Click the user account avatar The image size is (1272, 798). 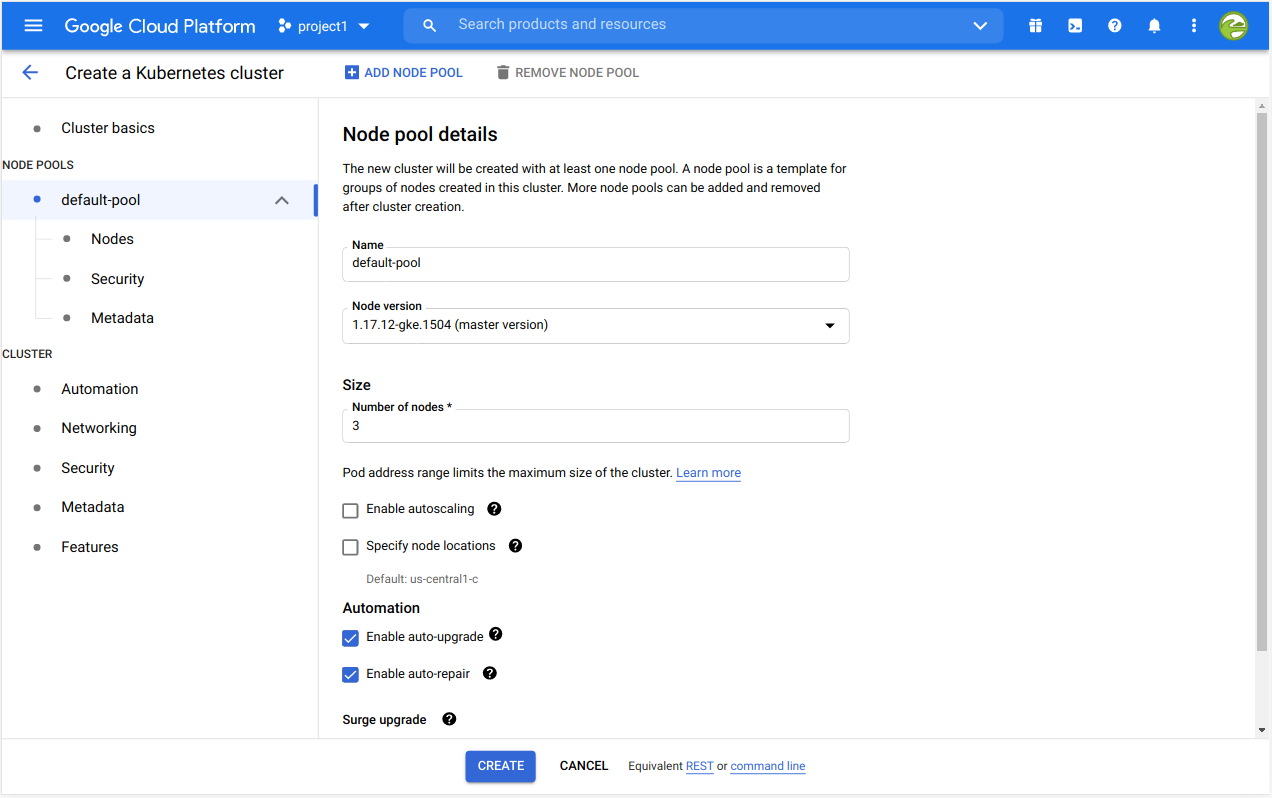pos(1233,26)
